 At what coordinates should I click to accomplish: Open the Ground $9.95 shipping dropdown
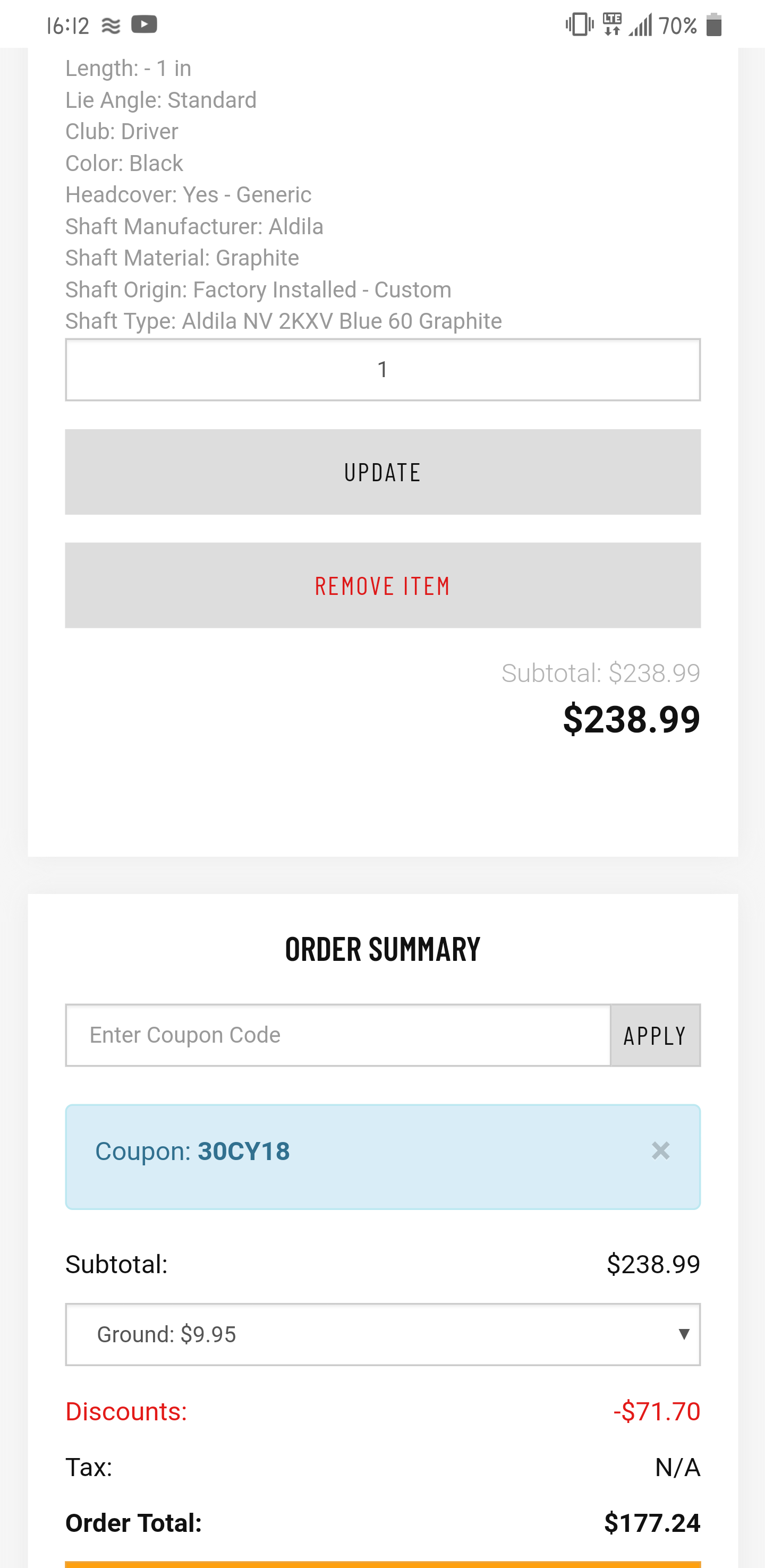pyautogui.click(x=383, y=1334)
